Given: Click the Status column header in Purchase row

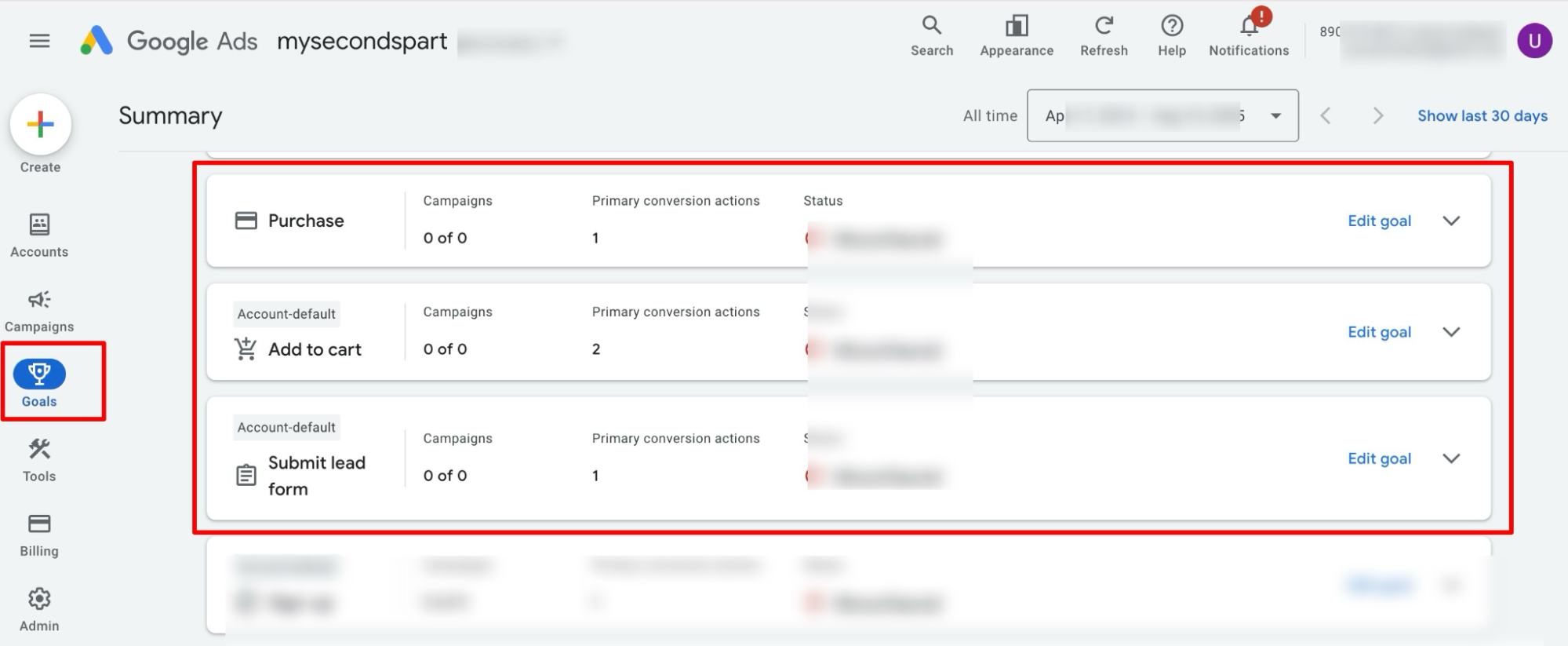Looking at the screenshot, I should pos(823,201).
